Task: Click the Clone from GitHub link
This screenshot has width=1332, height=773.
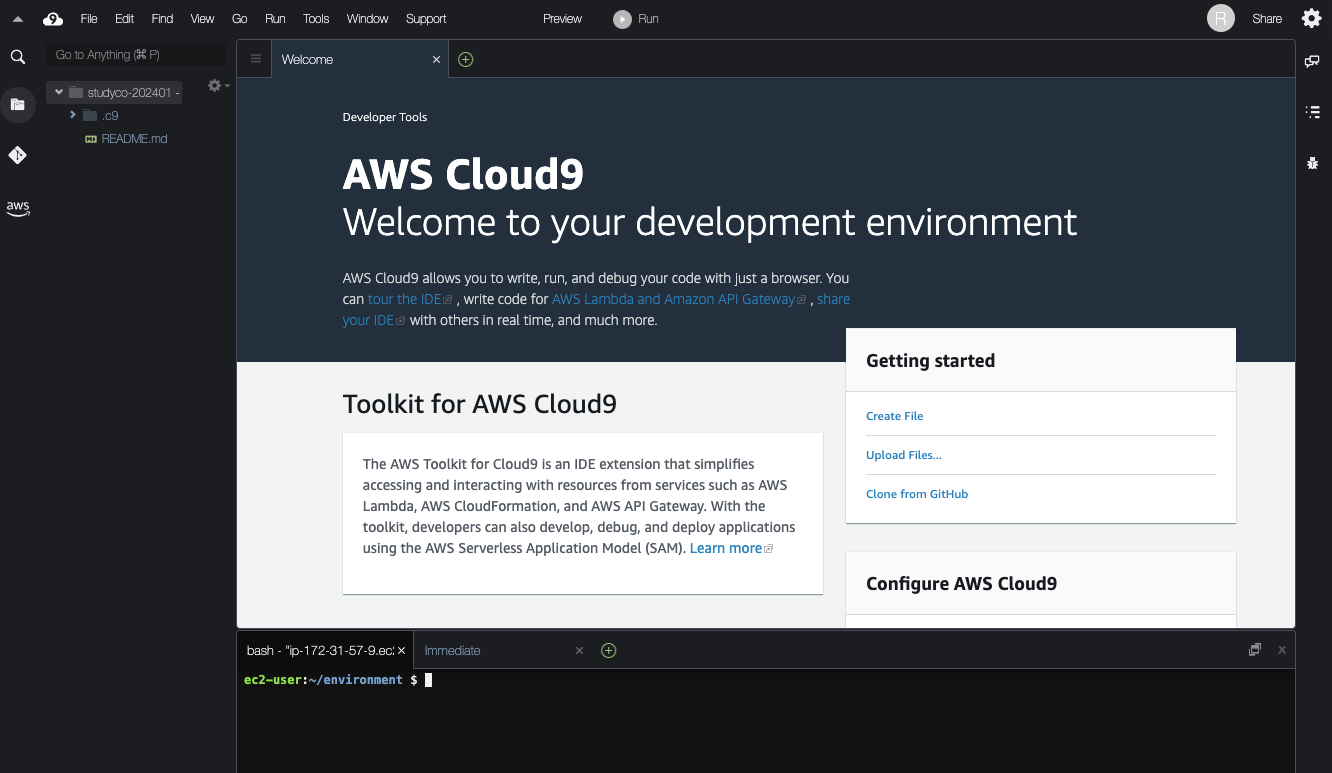Action: [917, 493]
